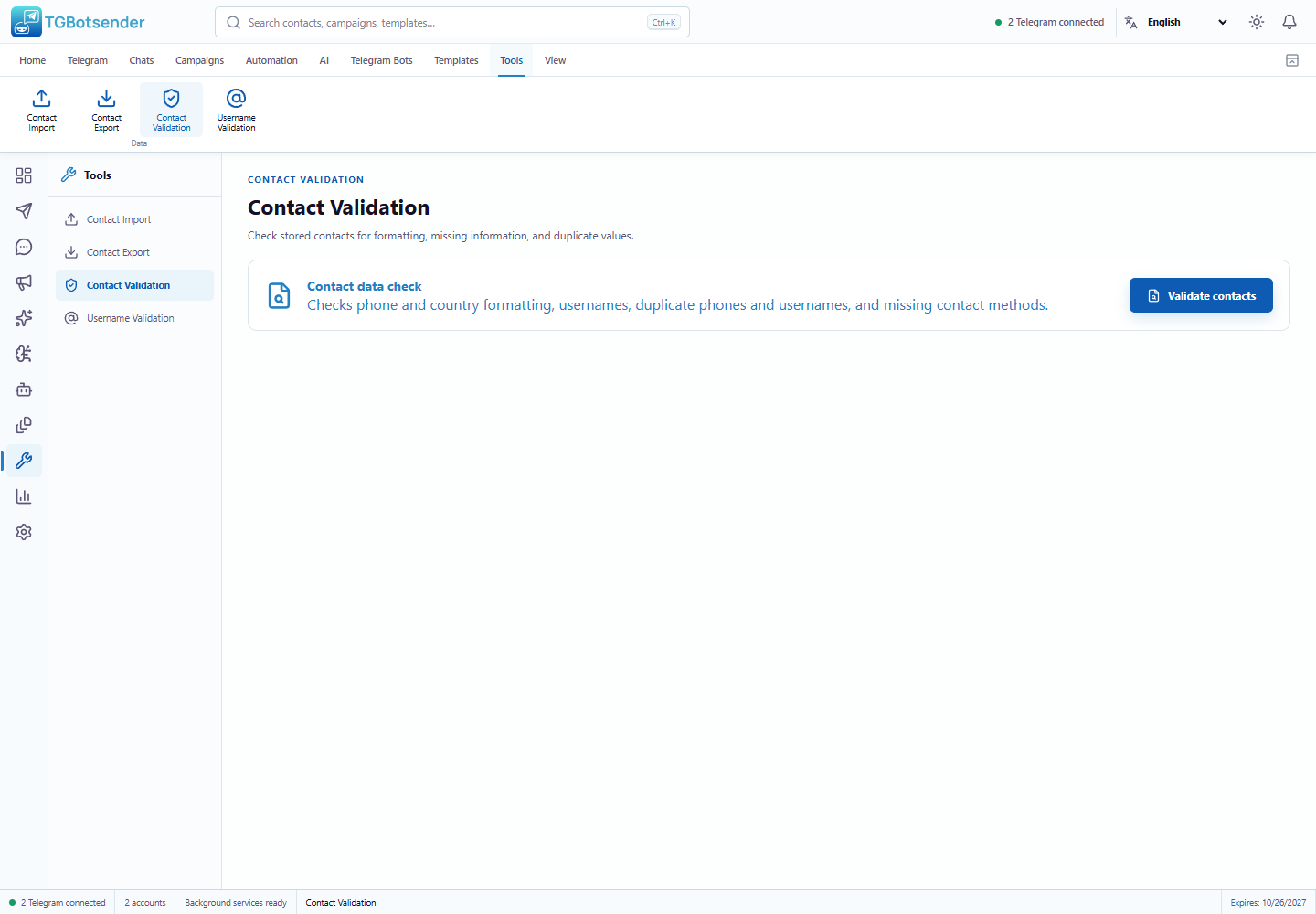Open the bar chart icon in the sidebar

point(24,496)
